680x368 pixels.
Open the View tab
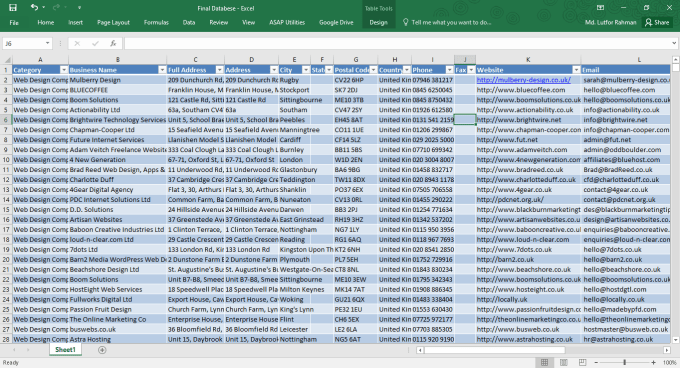(248, 23)
